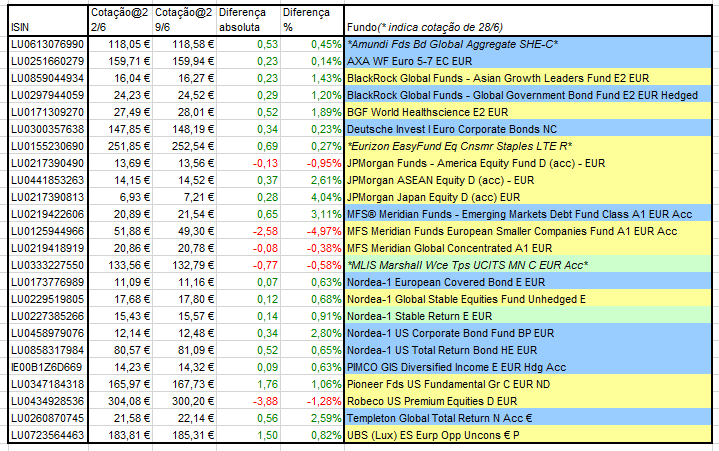
Task: Select ISIN cell LU0173776989
Action: point(48,282)
